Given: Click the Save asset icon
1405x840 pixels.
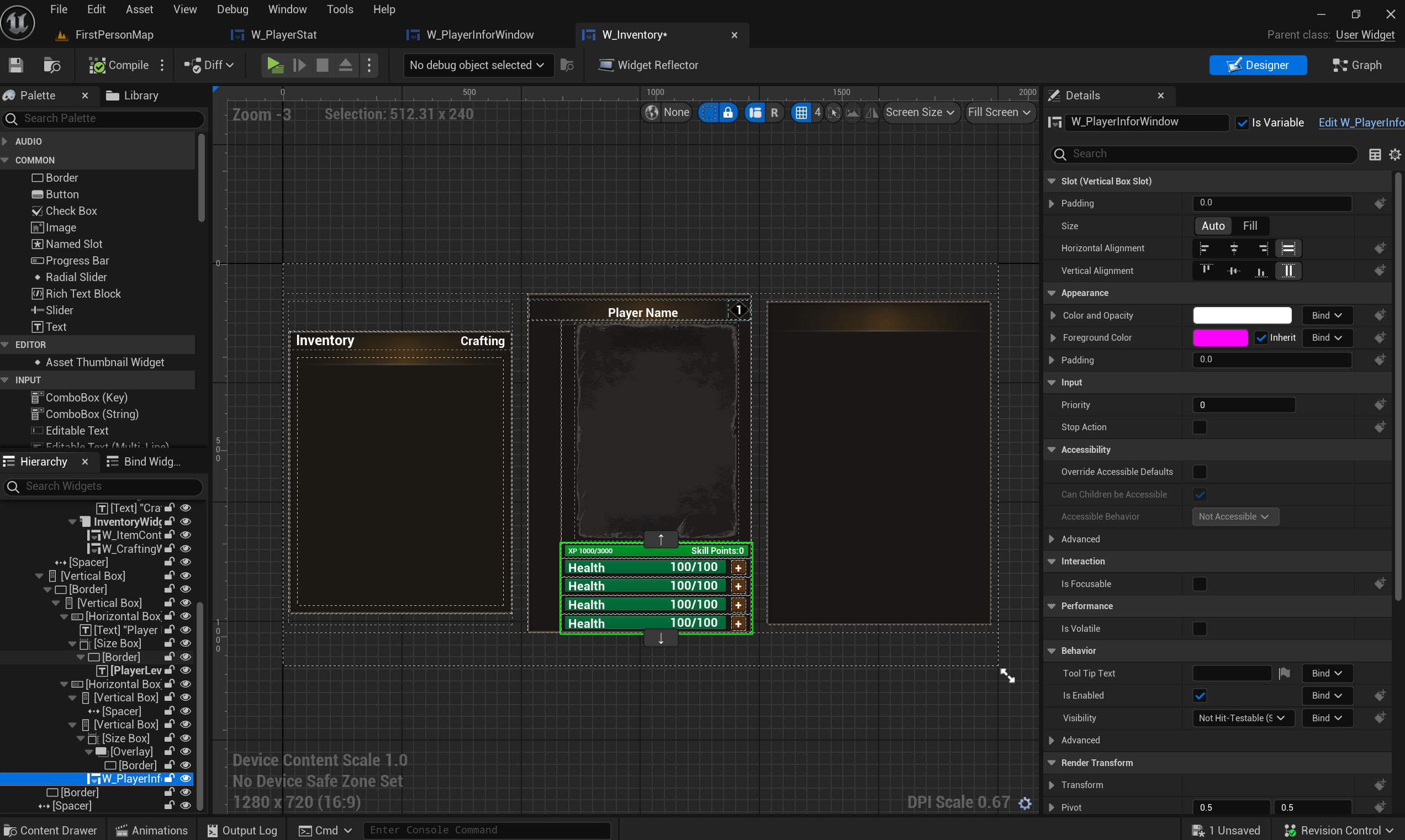Looking at the screenshot, I should tap(16, 65).
